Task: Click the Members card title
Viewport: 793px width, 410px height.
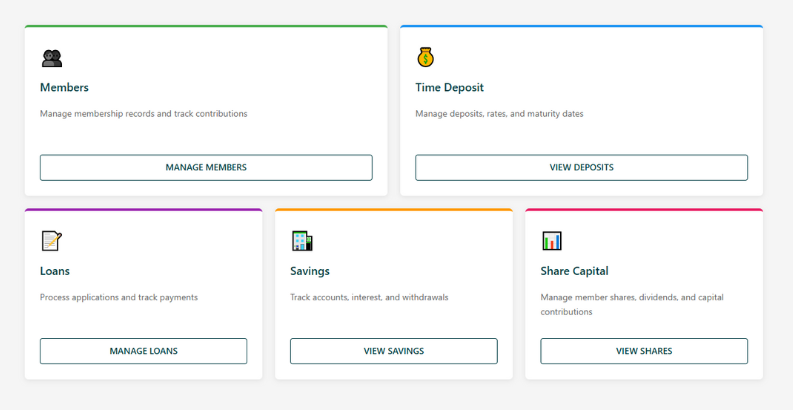Action: point(64,87)
